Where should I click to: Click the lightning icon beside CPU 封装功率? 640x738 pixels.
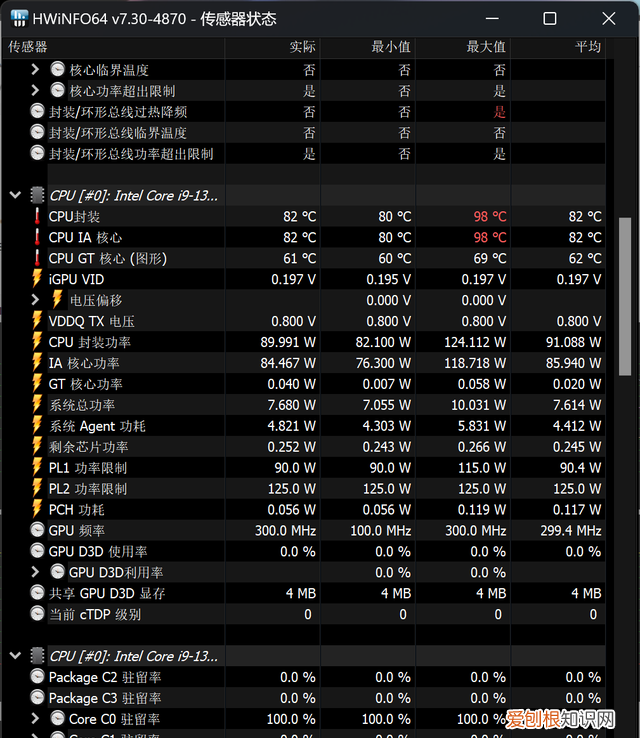(37, 342)
